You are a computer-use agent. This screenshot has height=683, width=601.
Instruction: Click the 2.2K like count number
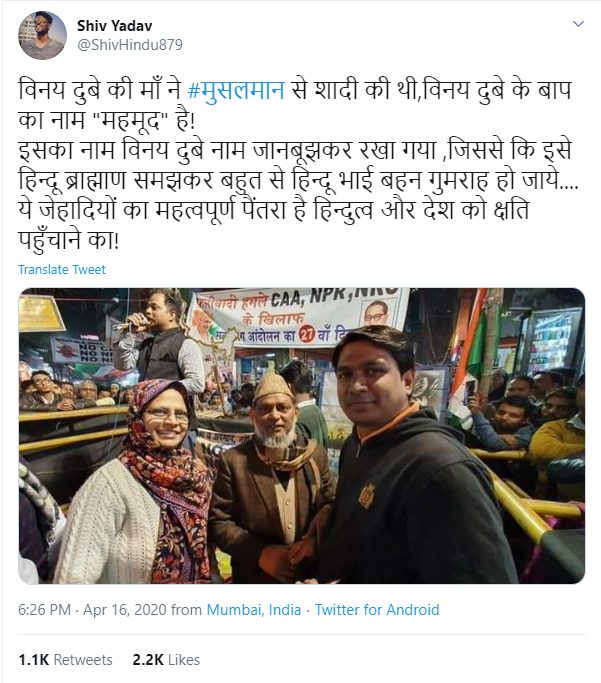148,659
